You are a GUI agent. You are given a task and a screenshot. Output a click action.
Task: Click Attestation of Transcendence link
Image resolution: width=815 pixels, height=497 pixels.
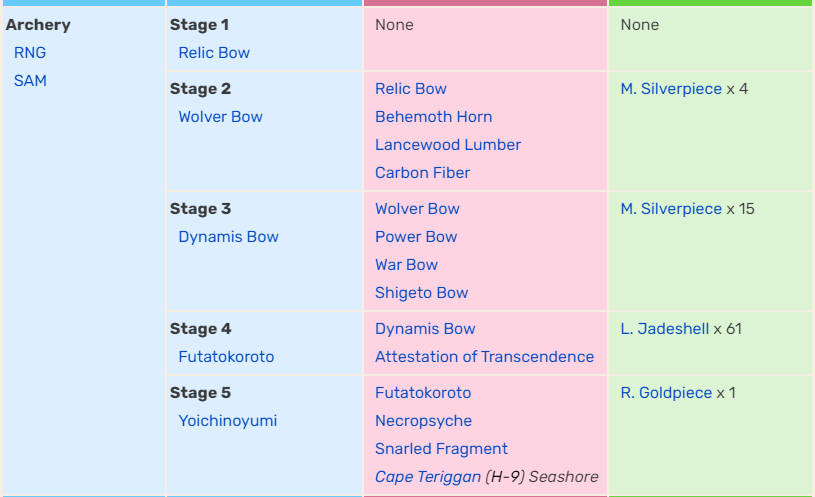[484, 357]
